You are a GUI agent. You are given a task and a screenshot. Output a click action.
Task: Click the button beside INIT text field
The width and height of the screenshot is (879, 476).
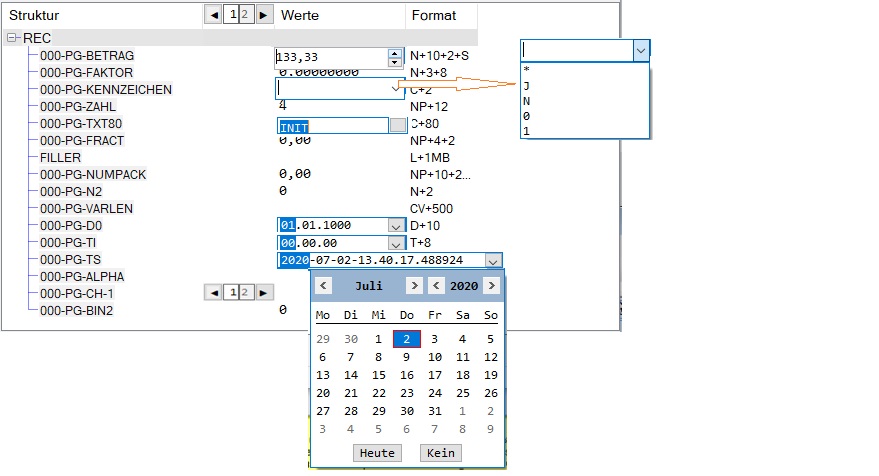[x=398, y=125]
